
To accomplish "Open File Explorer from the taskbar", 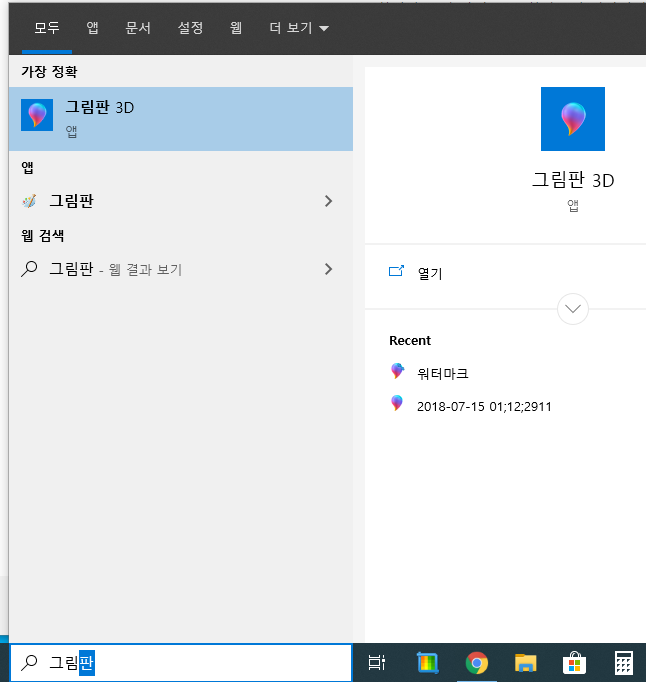I will tap(526, 663).
